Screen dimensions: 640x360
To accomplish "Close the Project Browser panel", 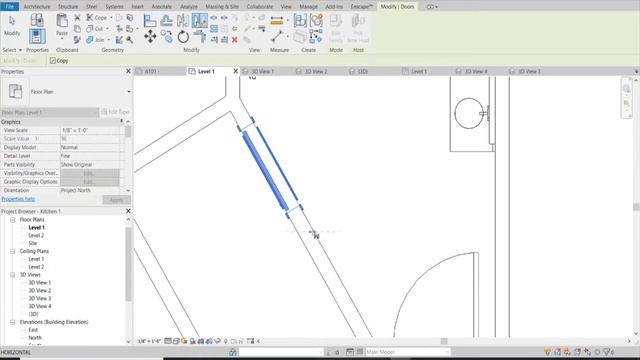I will click(x=128, y=211).
